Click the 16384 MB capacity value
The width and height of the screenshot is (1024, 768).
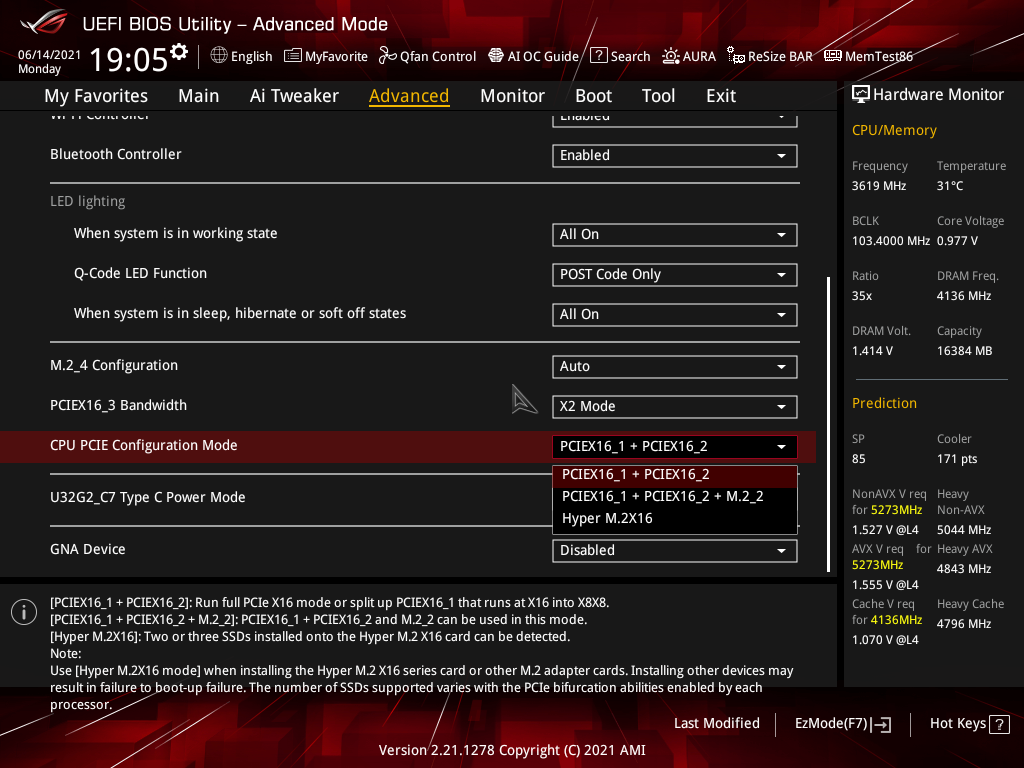click(x=964, y=351)
